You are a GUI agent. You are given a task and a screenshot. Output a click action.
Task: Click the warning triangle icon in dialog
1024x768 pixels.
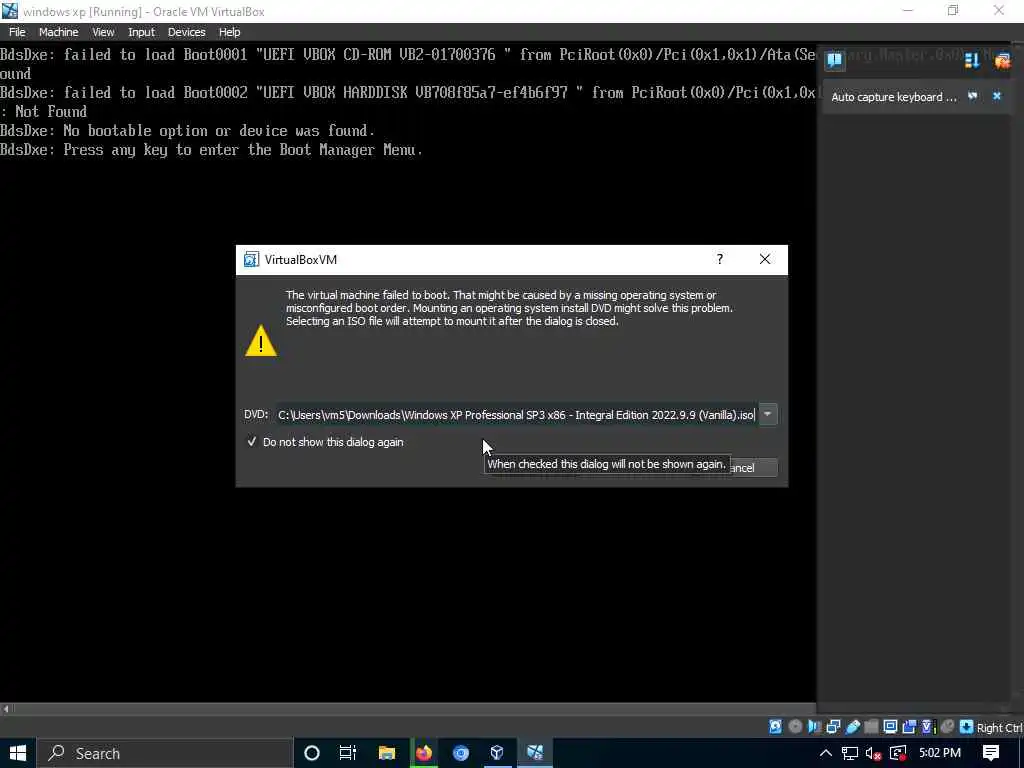click(261, 341)
